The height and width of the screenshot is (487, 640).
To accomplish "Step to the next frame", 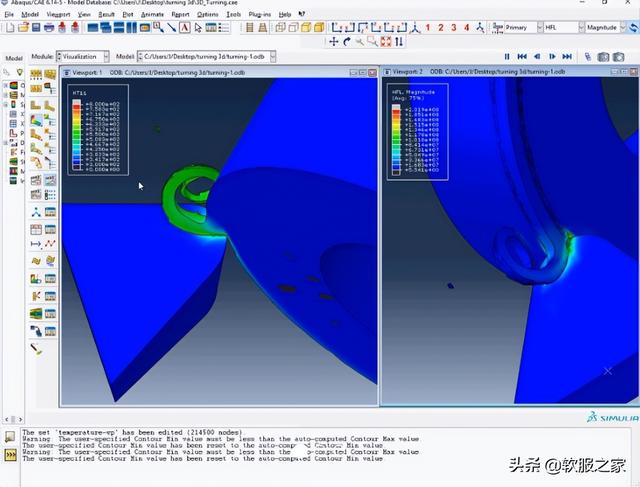I will pos(552,57).
